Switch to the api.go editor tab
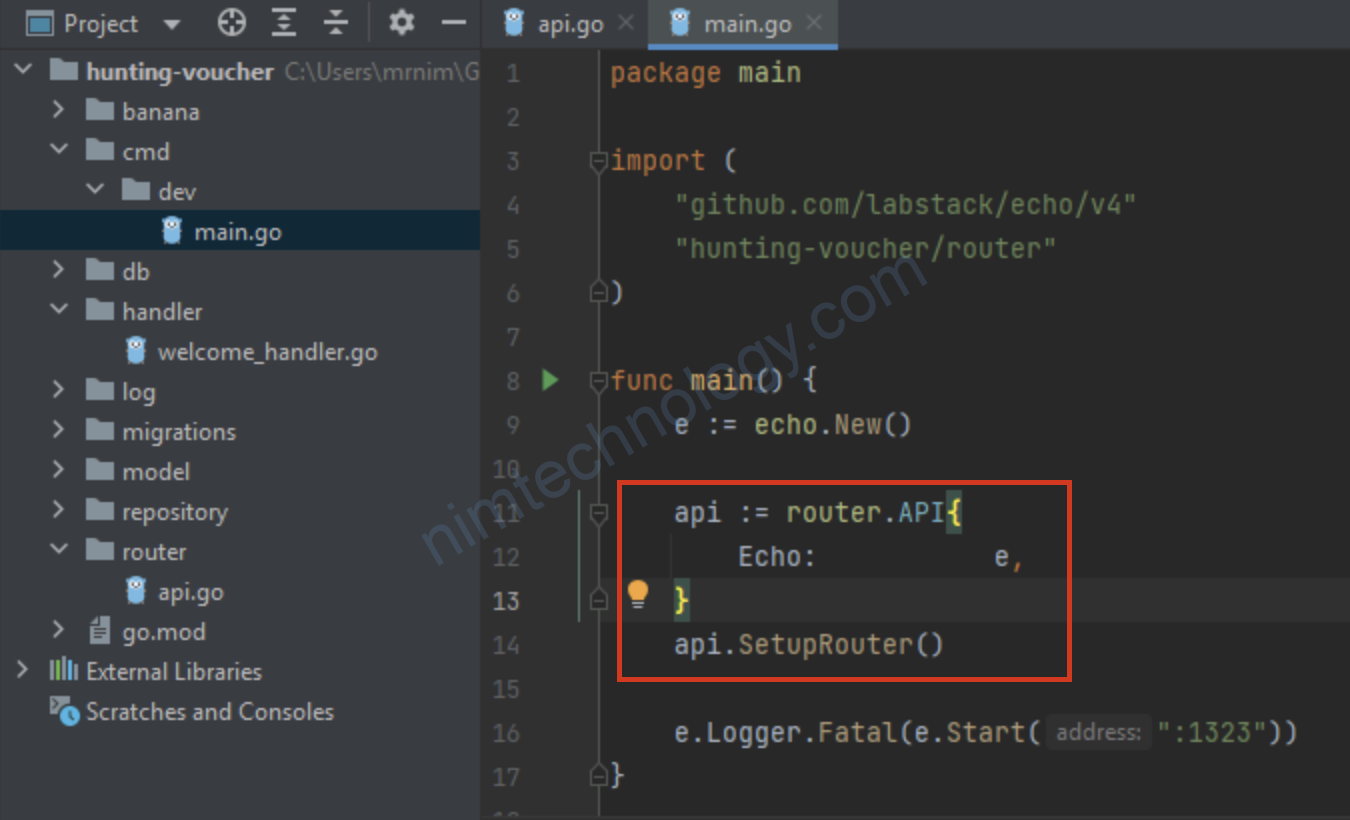This screenshot has width=1350, height=820. click(569, 24)
